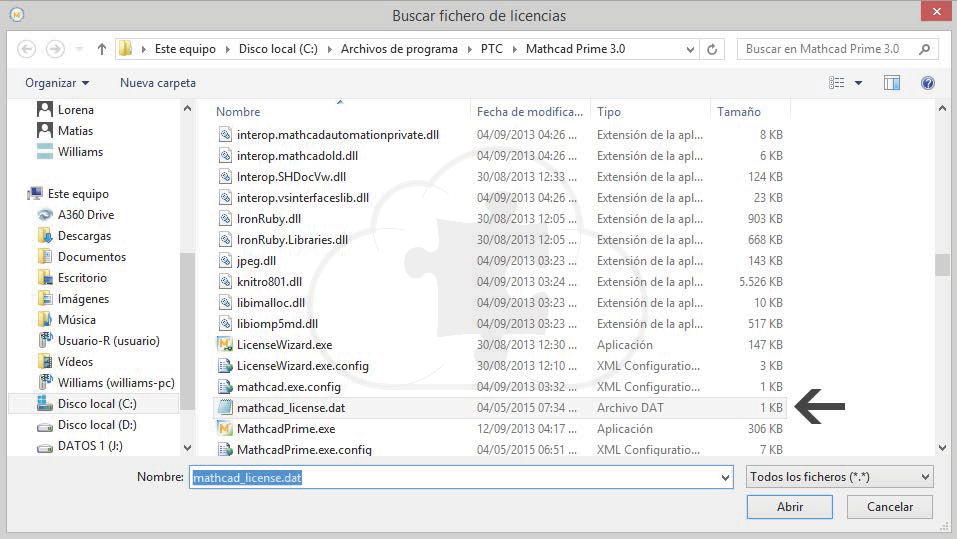Open the Imágenes folder
Image resolution: width=957 pixels, height=539 pixels.
coord(74,299)
